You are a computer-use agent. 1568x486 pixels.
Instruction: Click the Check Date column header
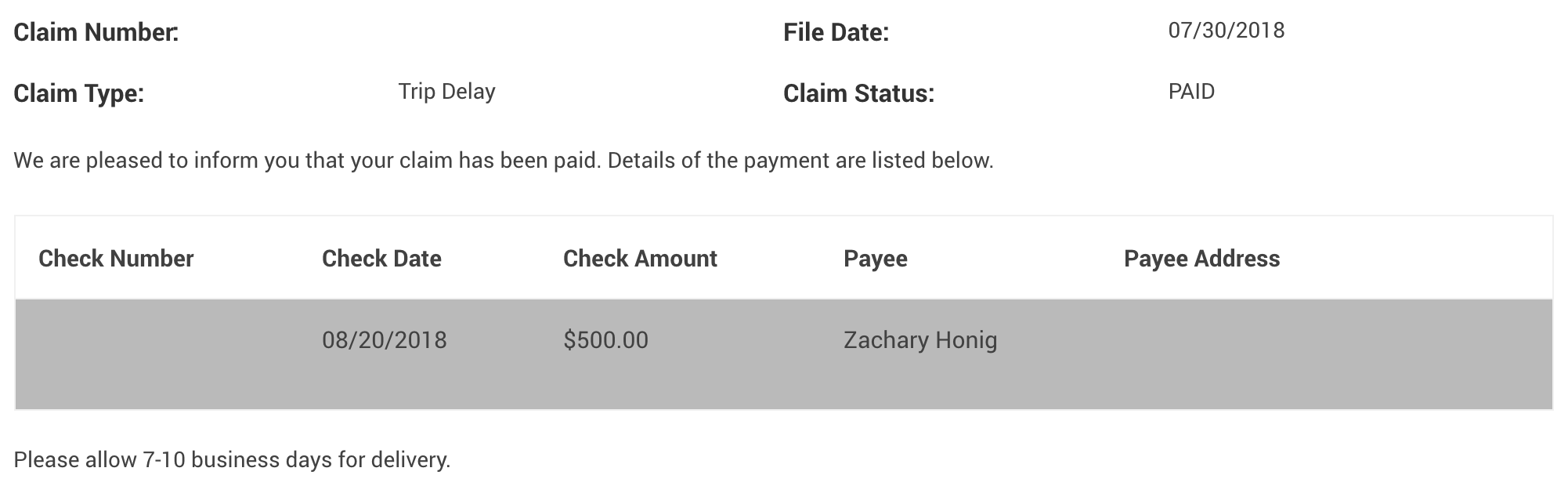pyautogui.click(x=381, y=259)
